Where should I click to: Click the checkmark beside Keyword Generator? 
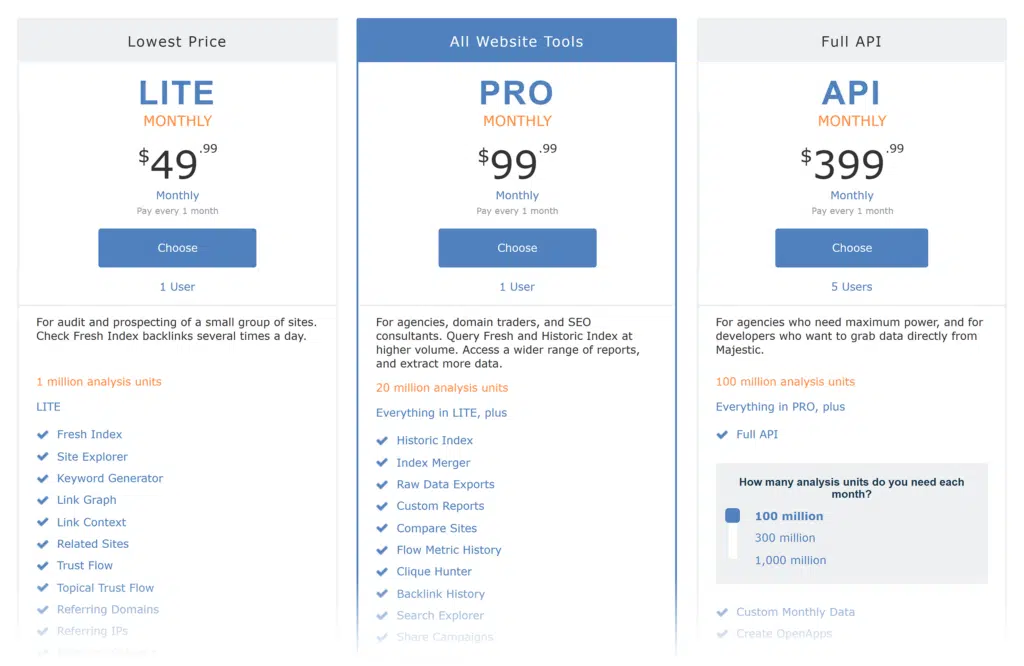tap(43, 479)
